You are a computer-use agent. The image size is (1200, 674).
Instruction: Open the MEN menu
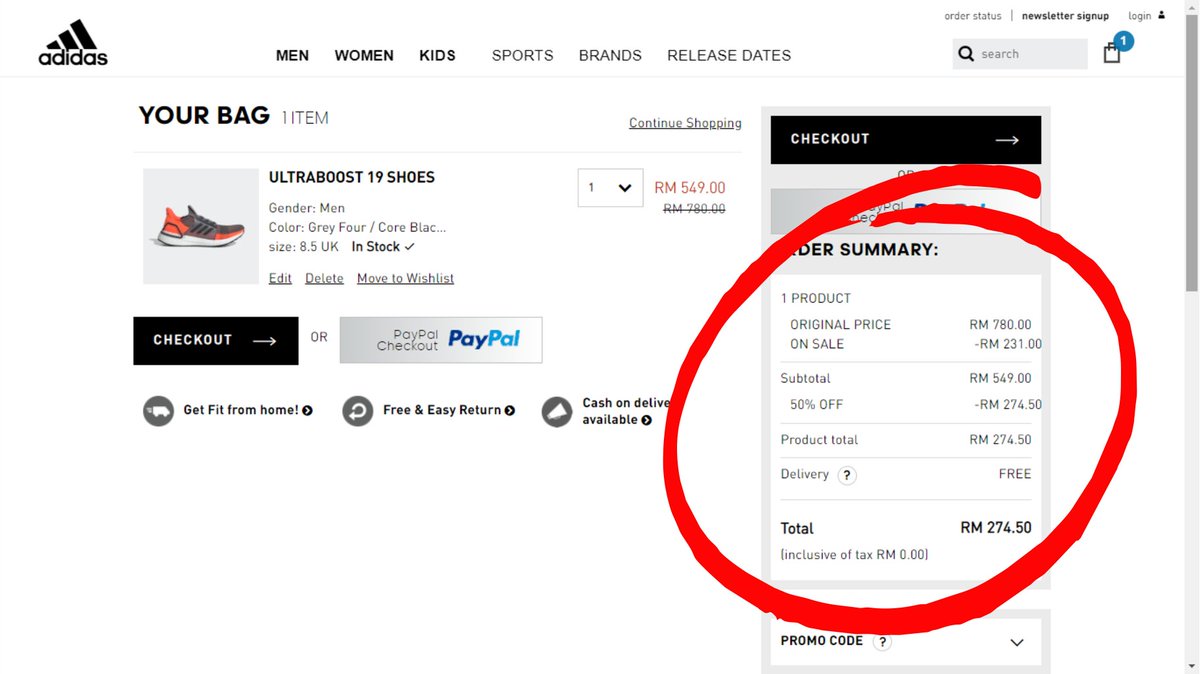pyautogui.click(x=293, y=56)
